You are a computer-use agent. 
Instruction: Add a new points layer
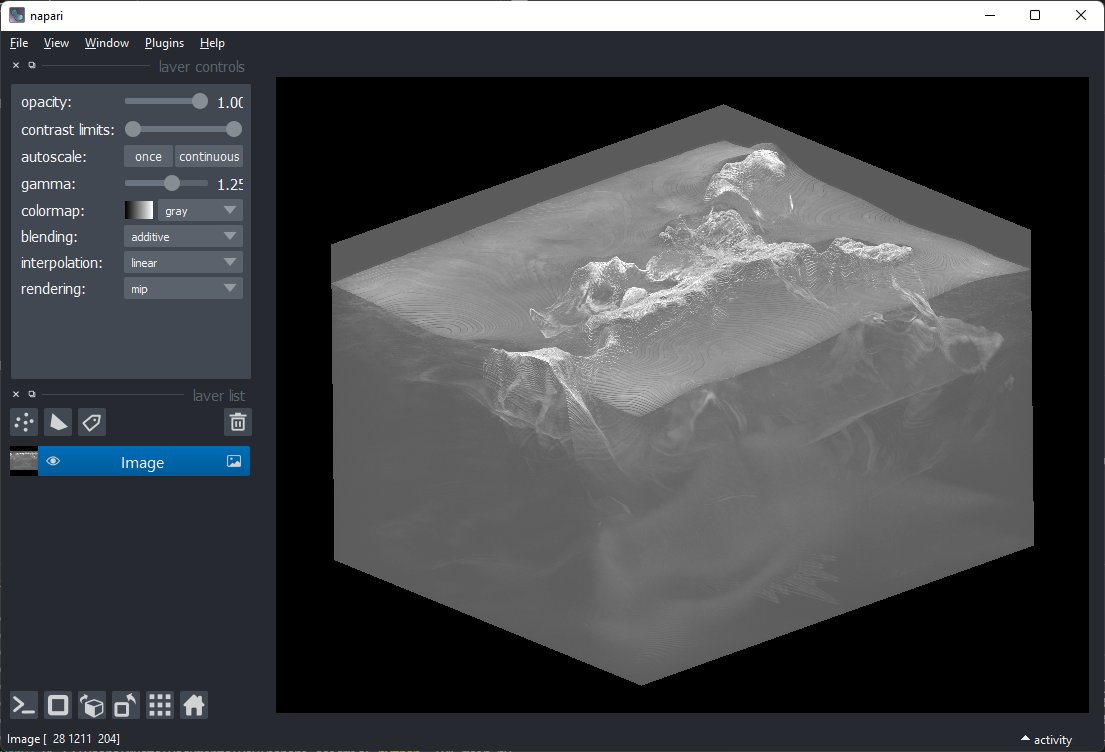pos(24,422)
